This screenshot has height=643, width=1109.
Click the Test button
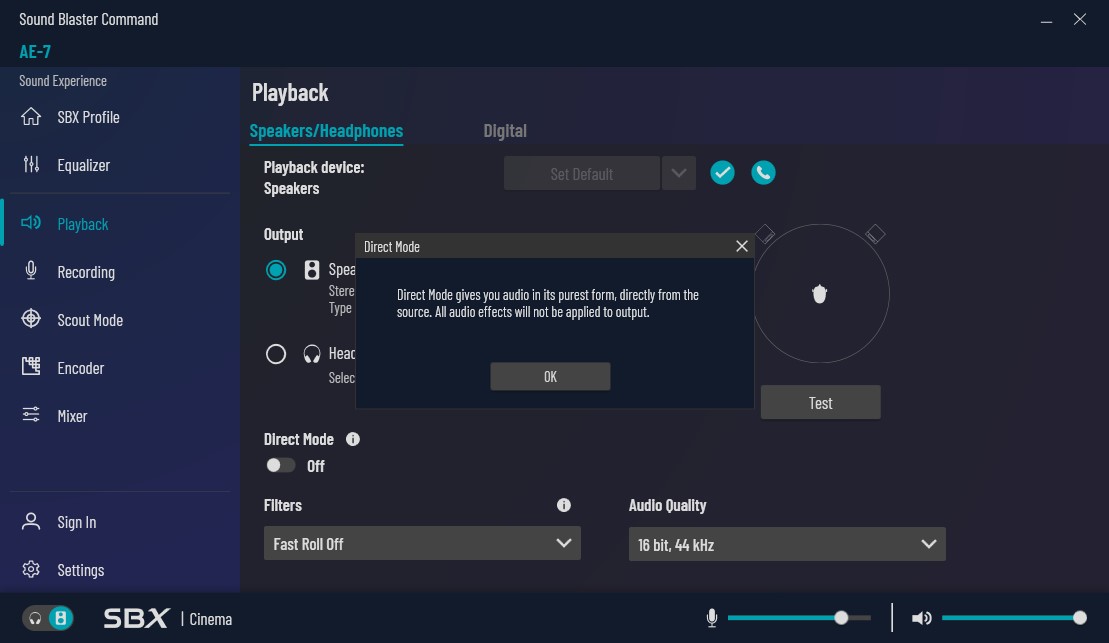pyautogui.click(x=820, y=402)
